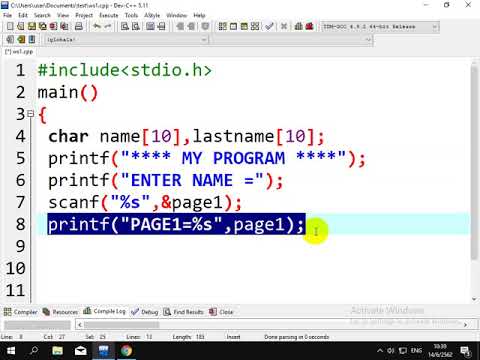
Task: Switch to the Find Results tab
Action: pyautogui.click(x=183, y=312)
